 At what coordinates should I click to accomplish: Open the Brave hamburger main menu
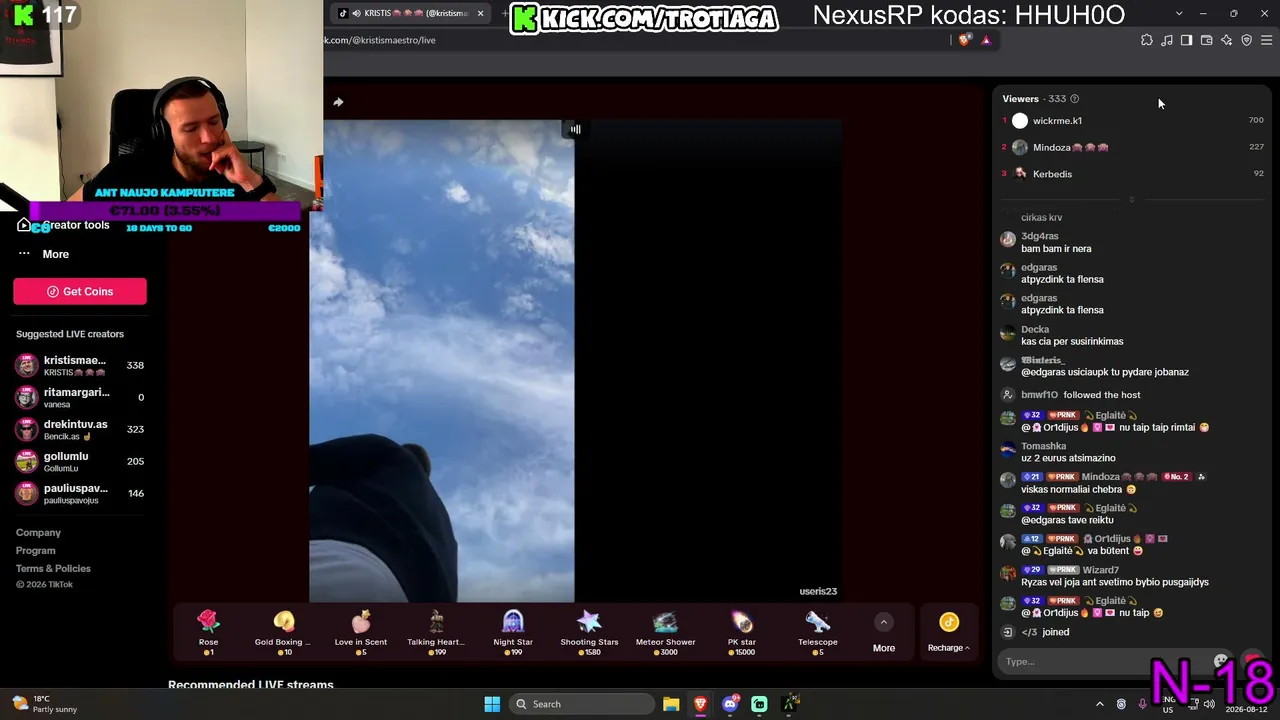[1266, 40]
